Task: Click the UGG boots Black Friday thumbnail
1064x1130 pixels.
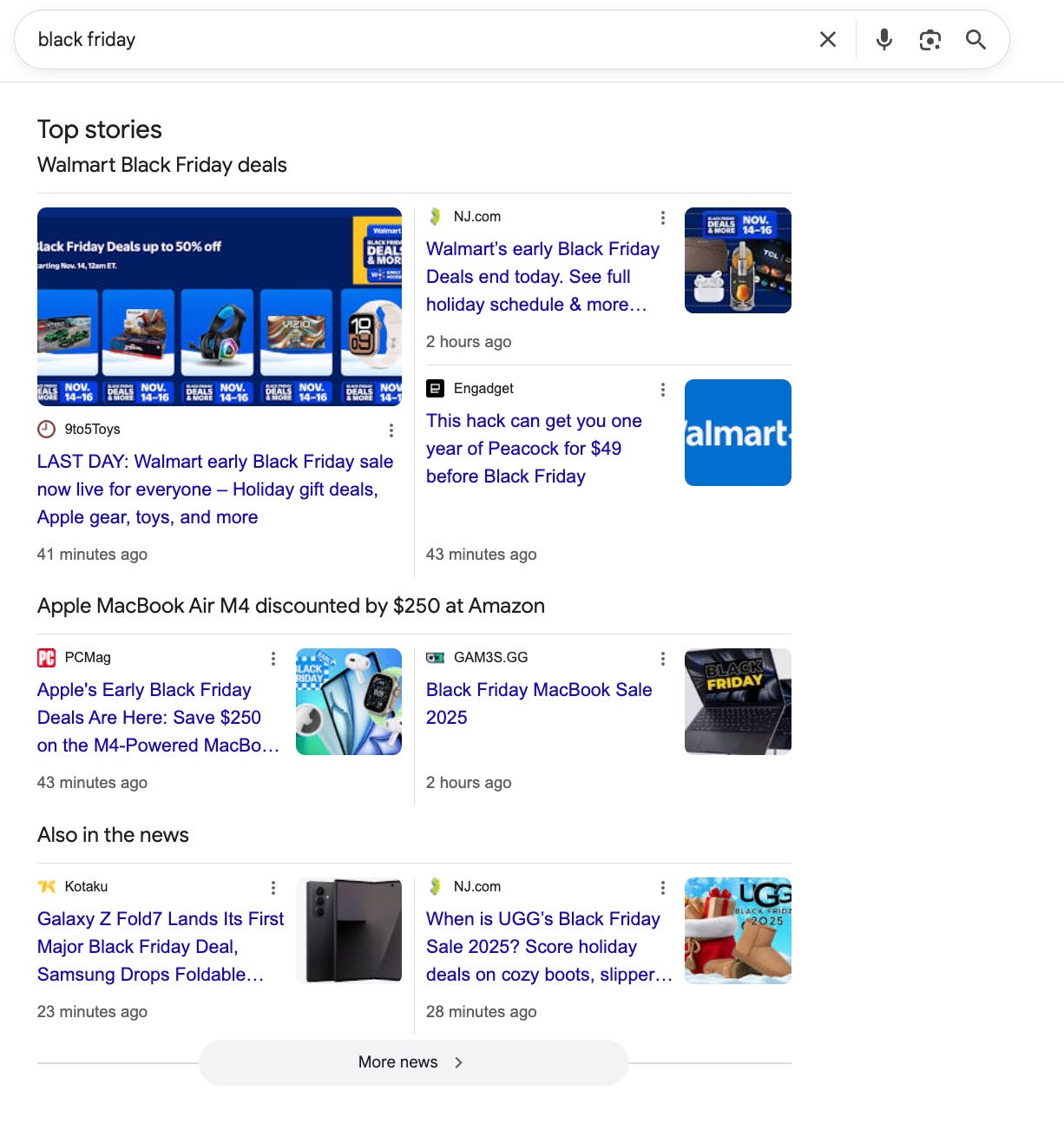Action: click(x=738, y=930)
